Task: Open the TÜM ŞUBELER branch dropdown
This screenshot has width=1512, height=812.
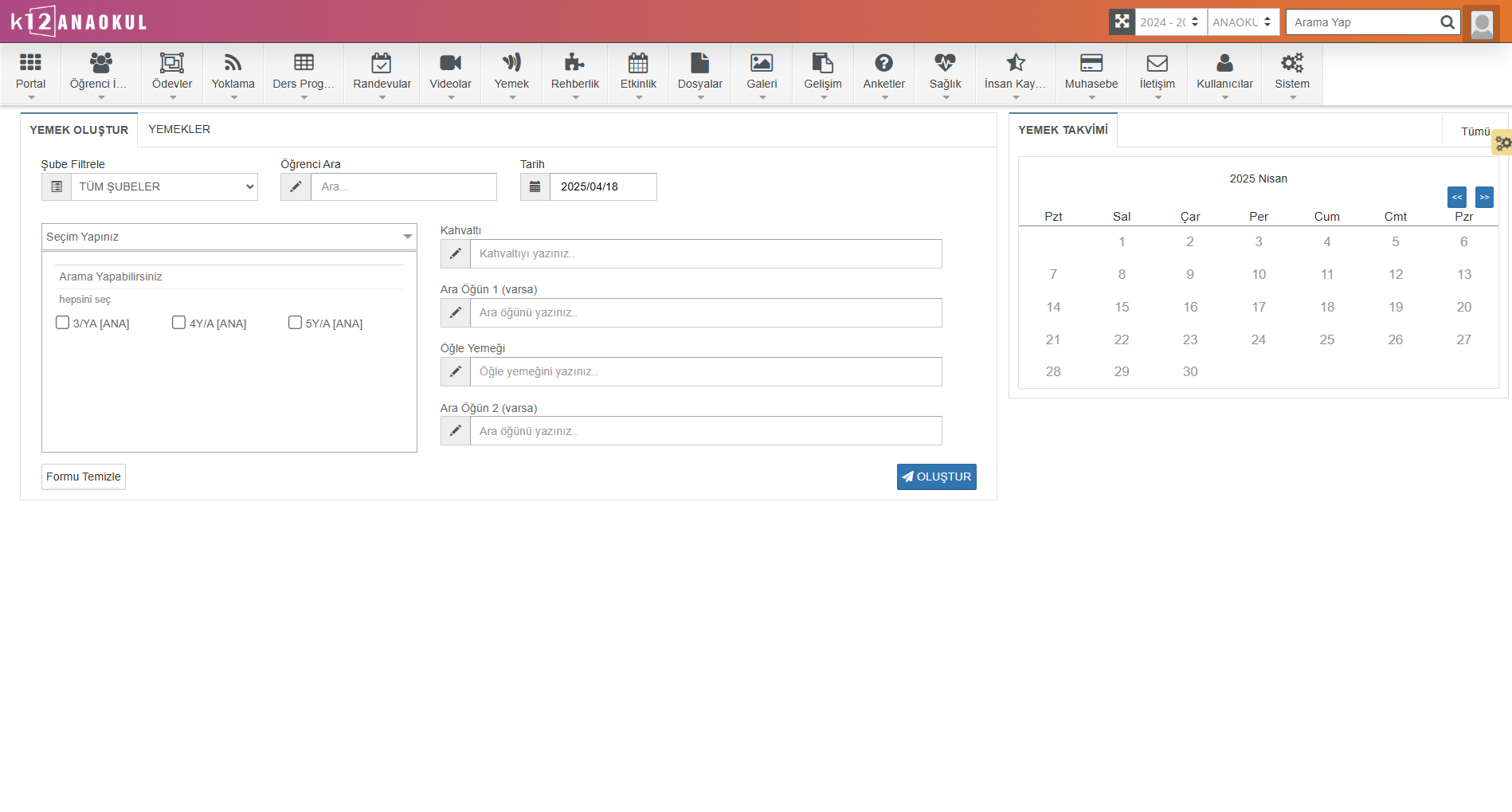Action: click(x=165, y=186)
